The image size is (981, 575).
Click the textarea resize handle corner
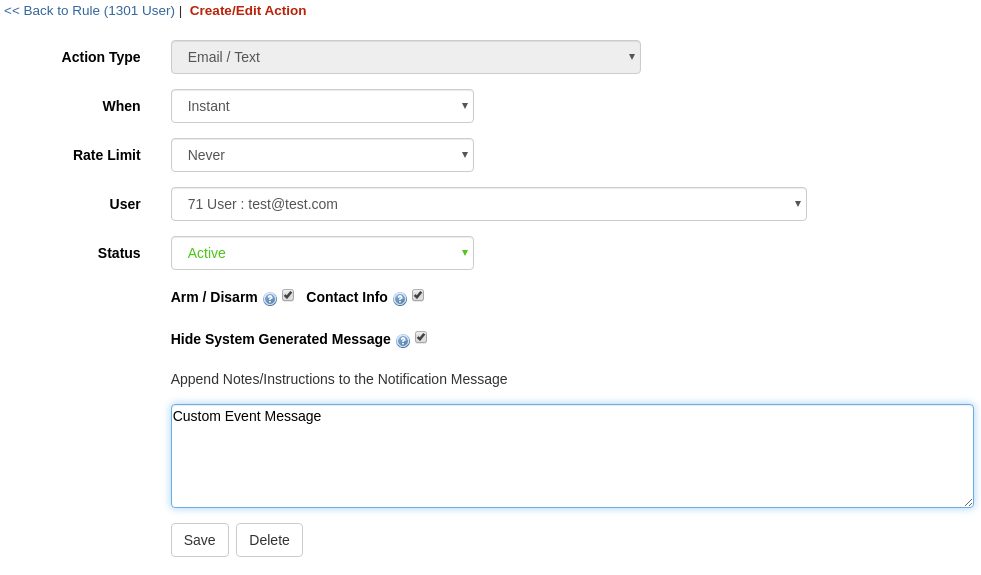968,502
